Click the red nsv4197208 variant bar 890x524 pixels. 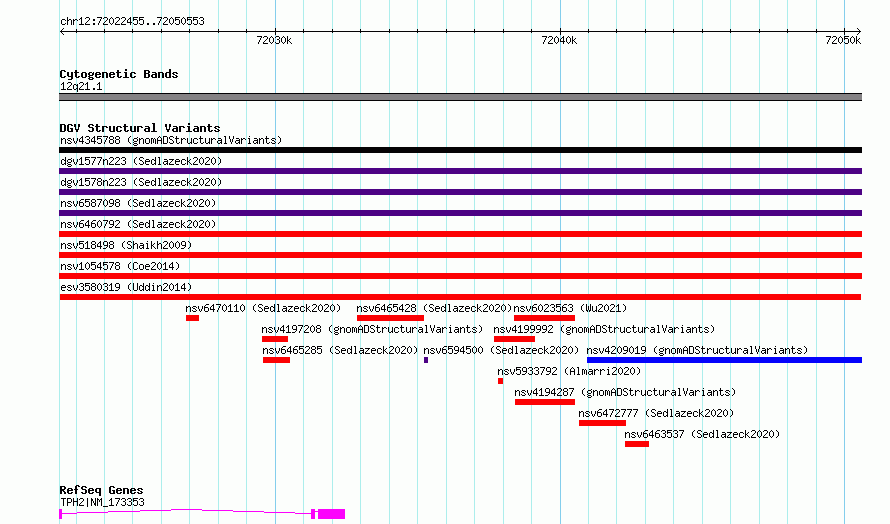[275, 339]
